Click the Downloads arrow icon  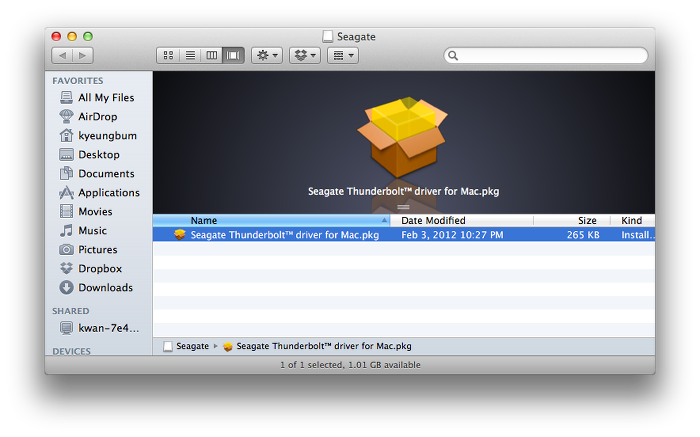67,287
